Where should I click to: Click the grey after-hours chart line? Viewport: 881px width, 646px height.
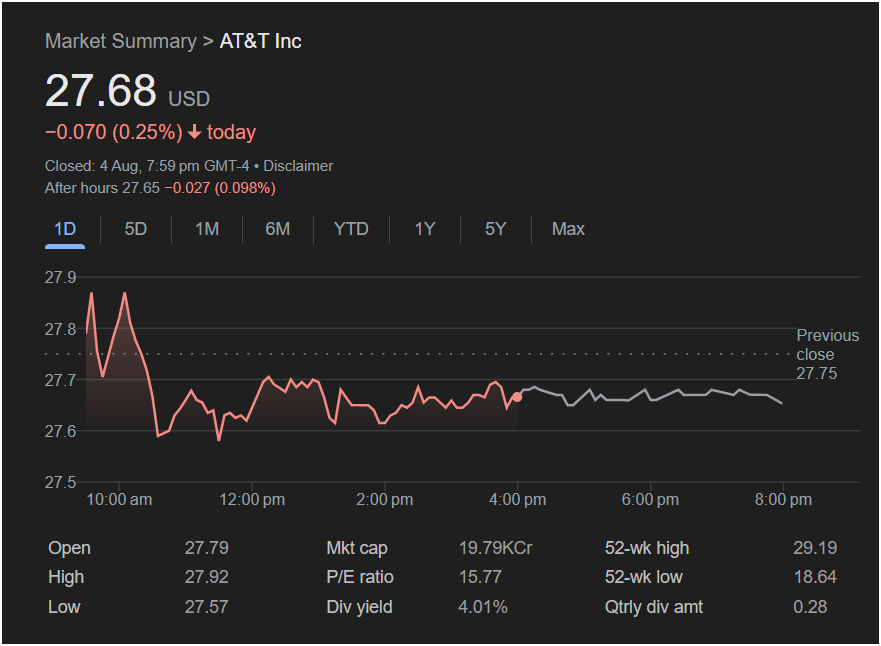pyautogui.click(x=650, y=397)
